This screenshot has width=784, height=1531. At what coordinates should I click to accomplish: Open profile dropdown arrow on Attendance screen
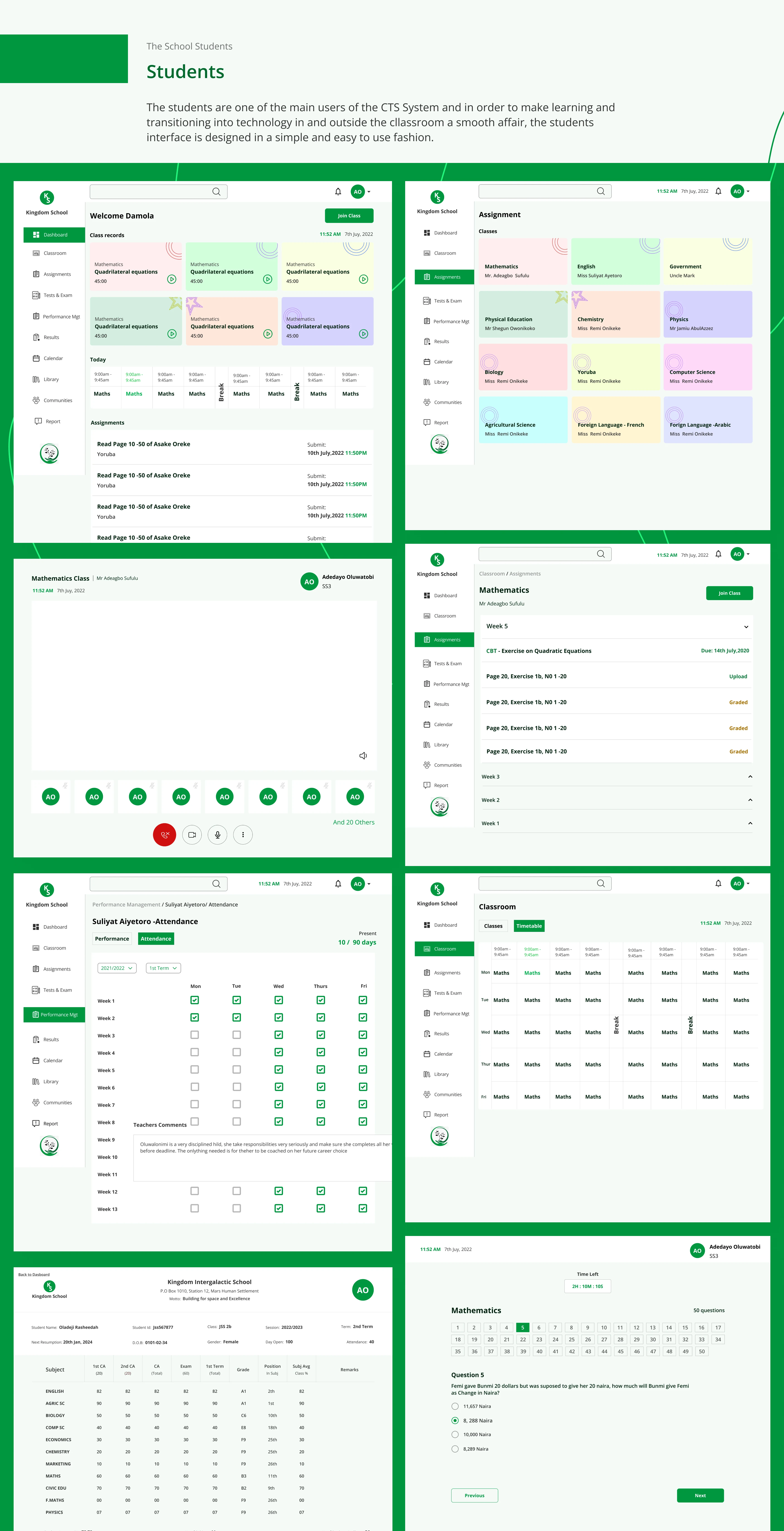(369, 884)
